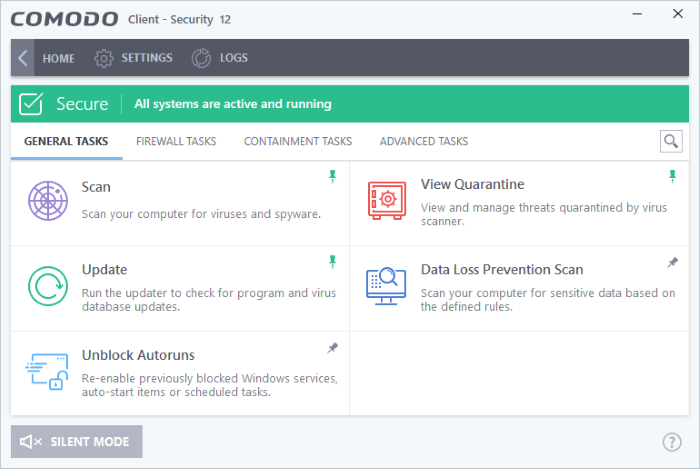The height and width of the screenshot is (469, 700).
Task: Unpin the Scan task
Action: (333, 177)
